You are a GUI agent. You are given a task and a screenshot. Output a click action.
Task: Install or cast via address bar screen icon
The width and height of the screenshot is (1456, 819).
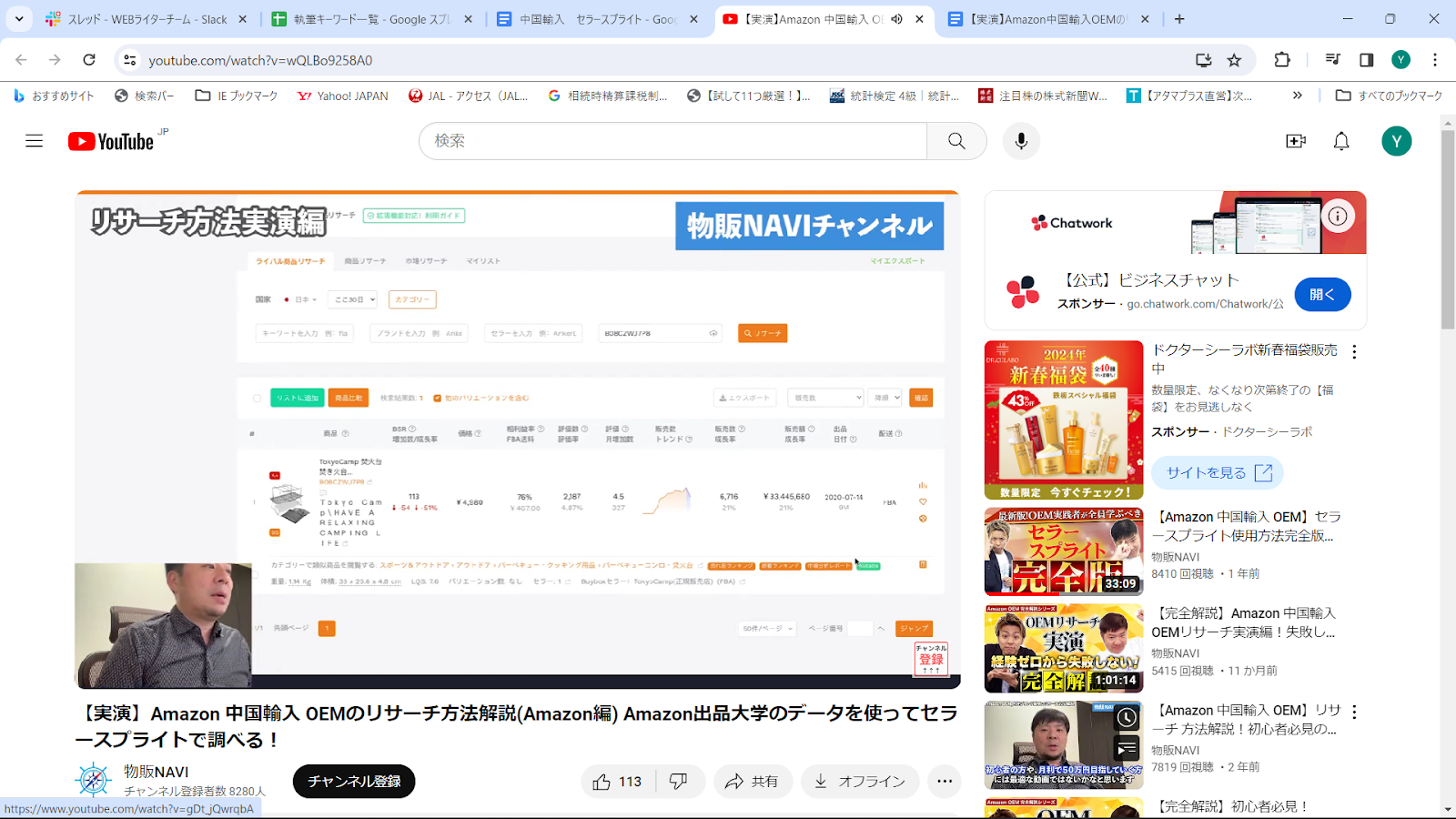tap(1204, 60)
